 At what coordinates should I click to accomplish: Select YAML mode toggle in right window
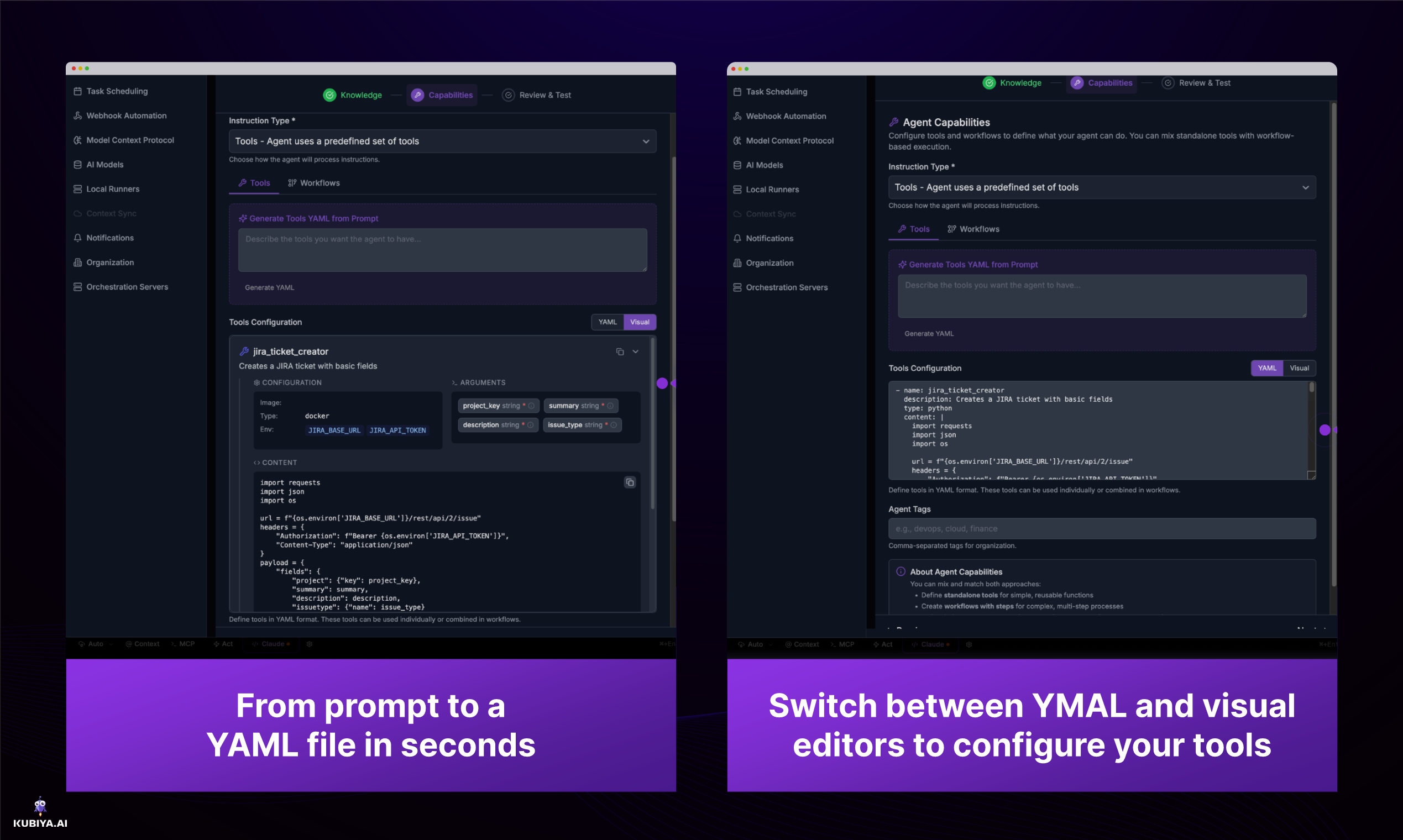click(1266, 368)
